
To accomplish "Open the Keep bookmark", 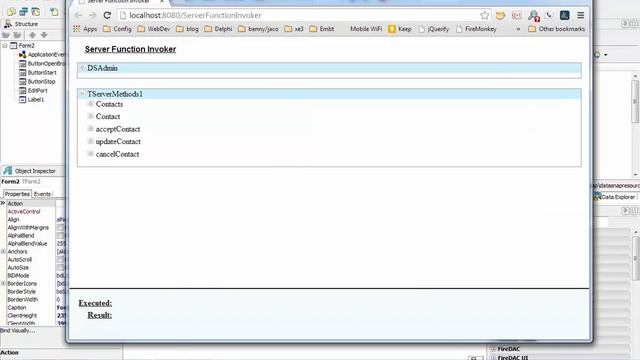I will (400, 29).
